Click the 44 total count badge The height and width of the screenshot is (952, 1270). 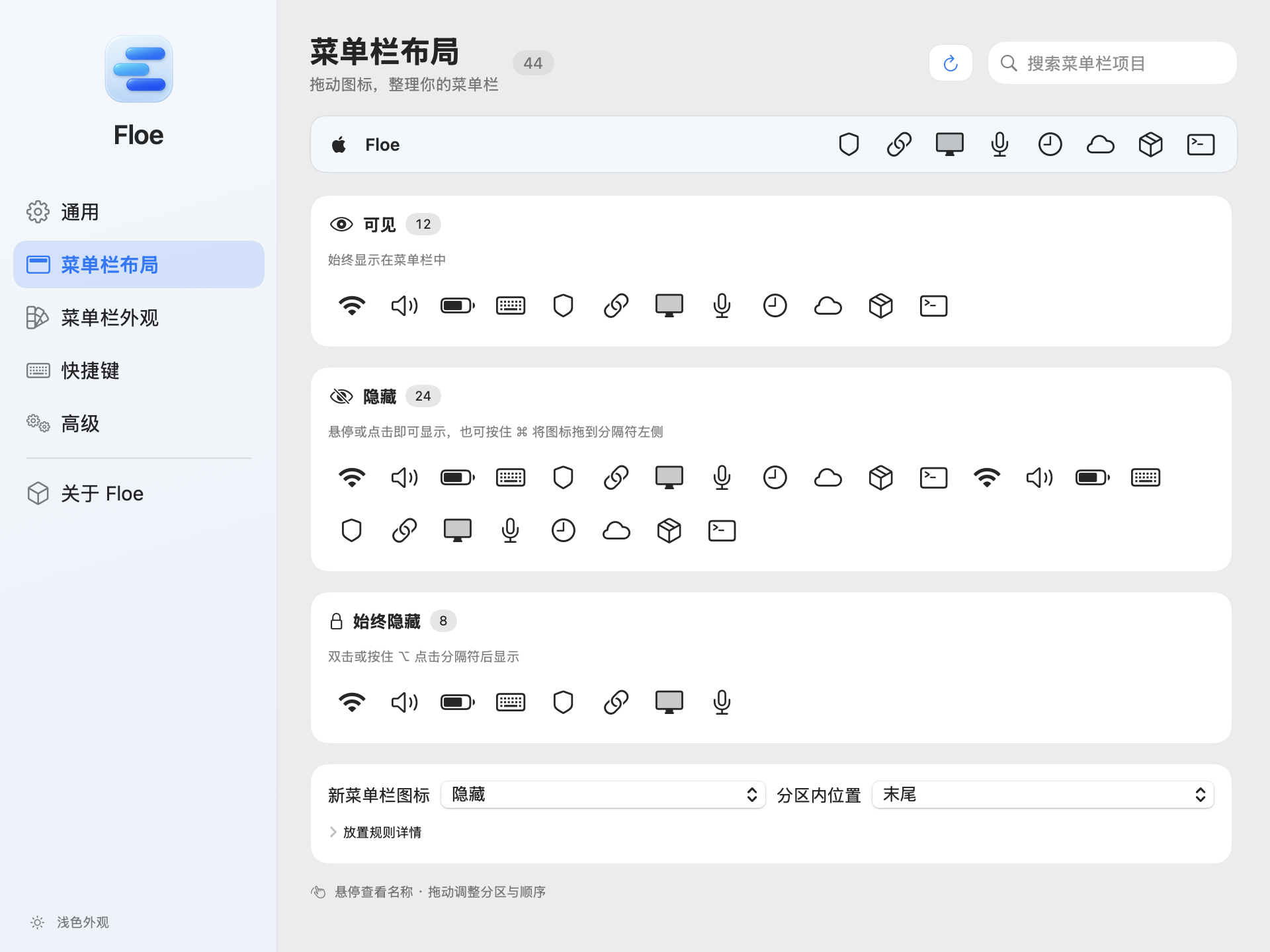pyautogui.click(x=532, y=63)
